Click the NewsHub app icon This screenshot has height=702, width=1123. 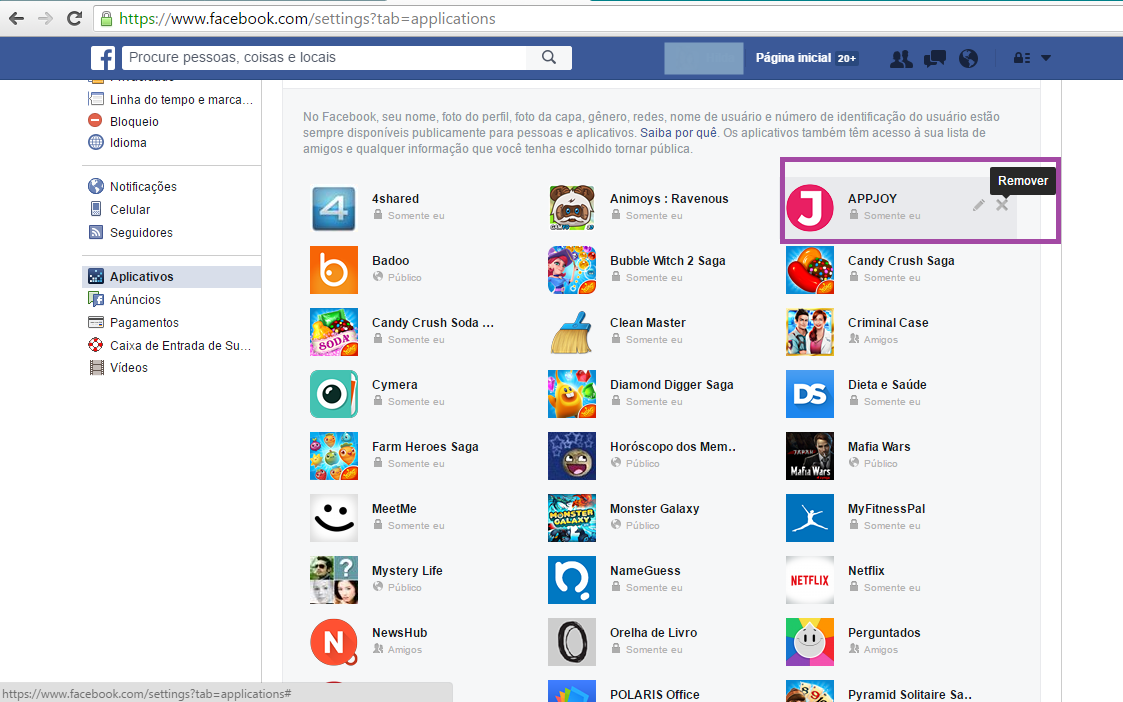click(x=334, y=642)
